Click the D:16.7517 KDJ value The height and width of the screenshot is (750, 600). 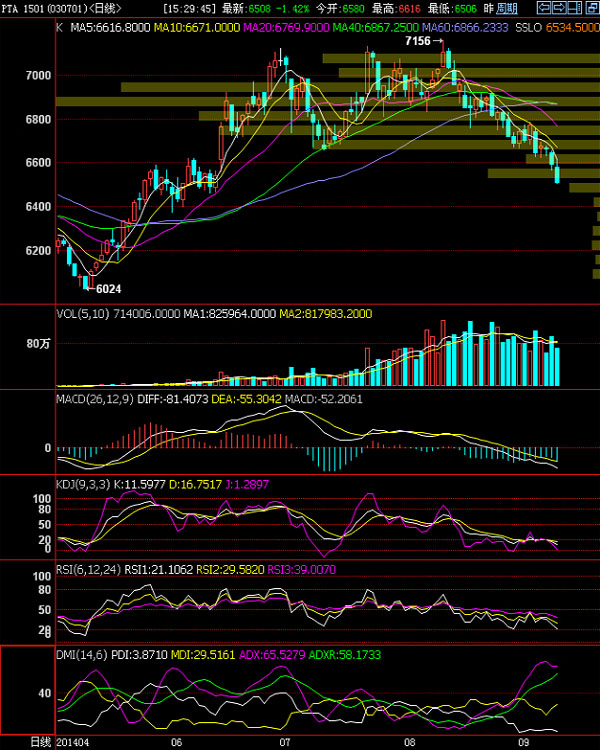click(x=195, y=485)
